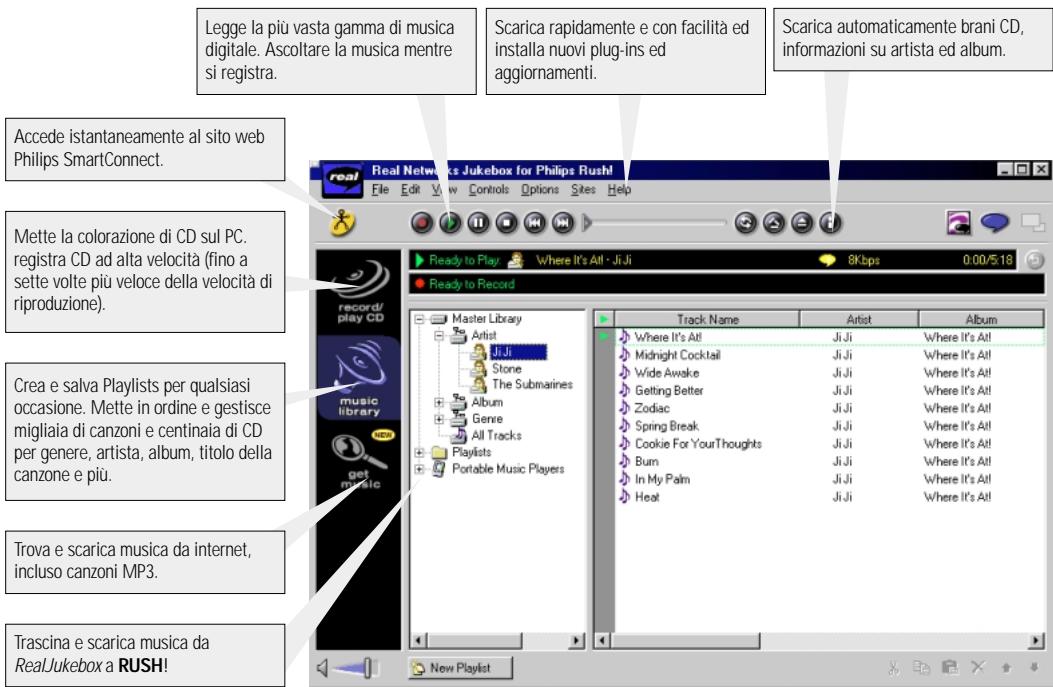Select All Tracks in the library tree
The image size is (1053, 687).
pos(496,435)
